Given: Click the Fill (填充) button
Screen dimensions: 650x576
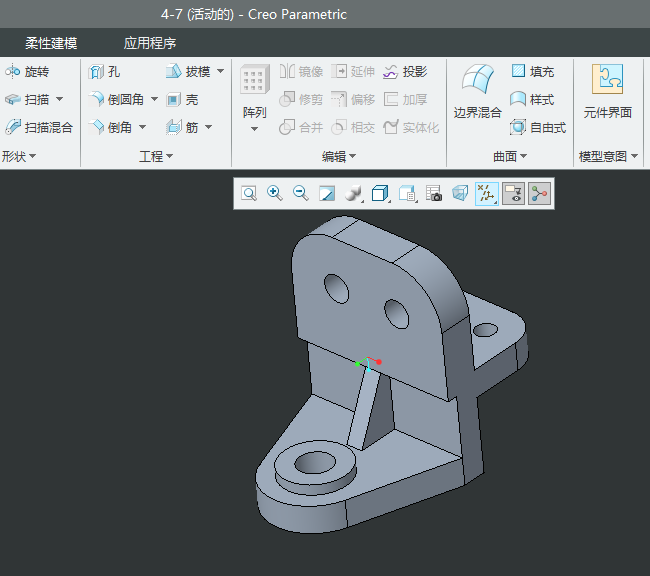Looking at the screenshot, I should coord(532,72).
